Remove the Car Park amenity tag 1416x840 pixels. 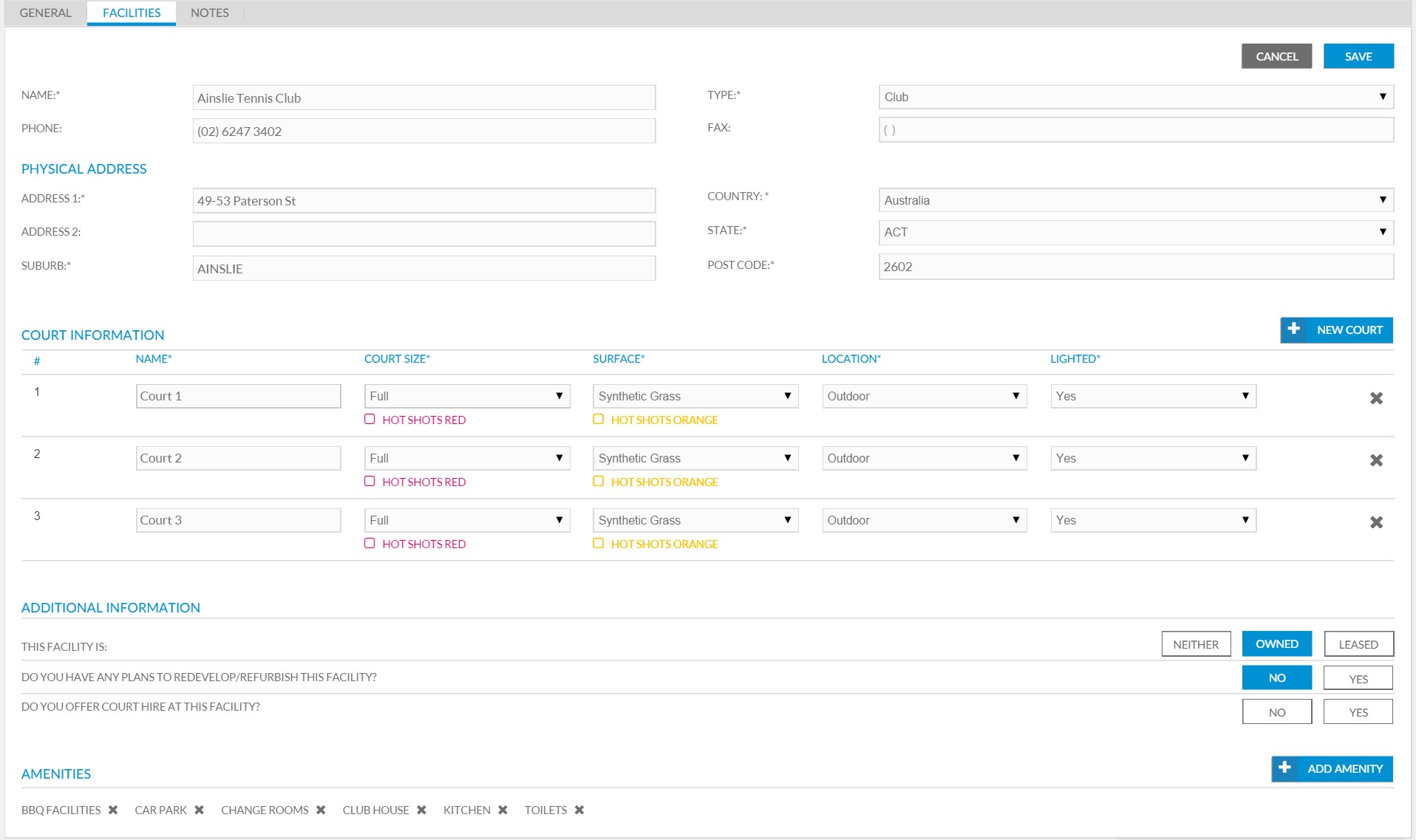tap(199, 810)
